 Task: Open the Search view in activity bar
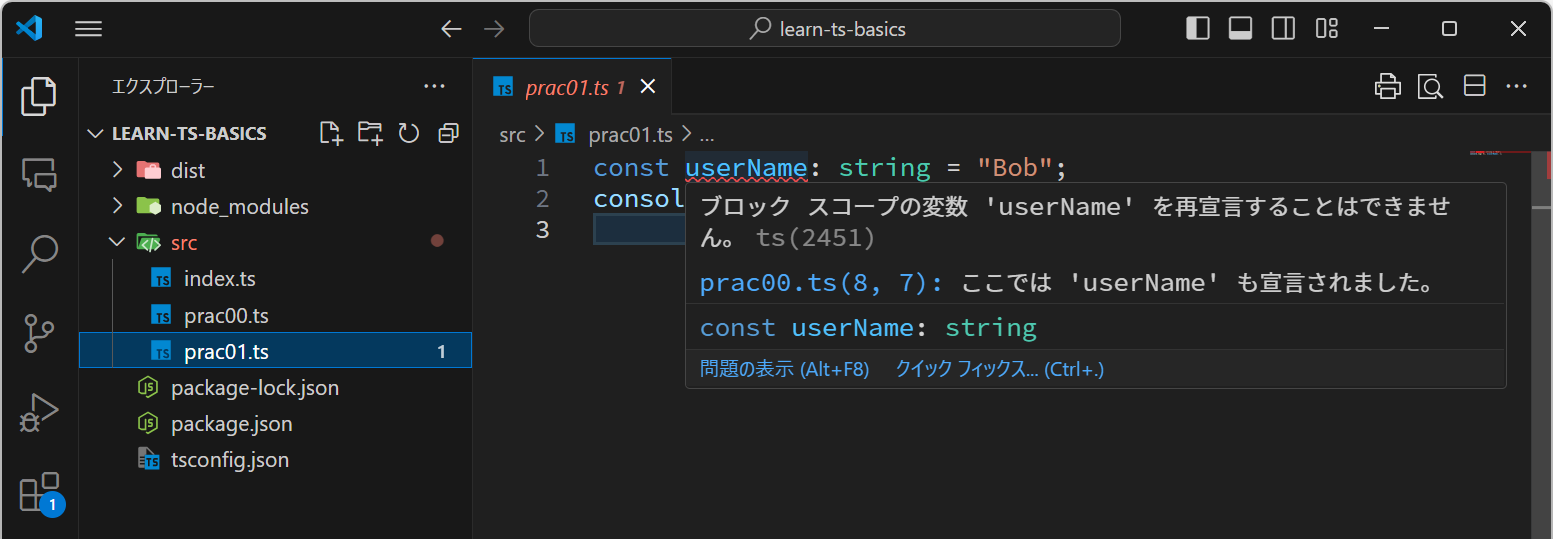[40, 254]
